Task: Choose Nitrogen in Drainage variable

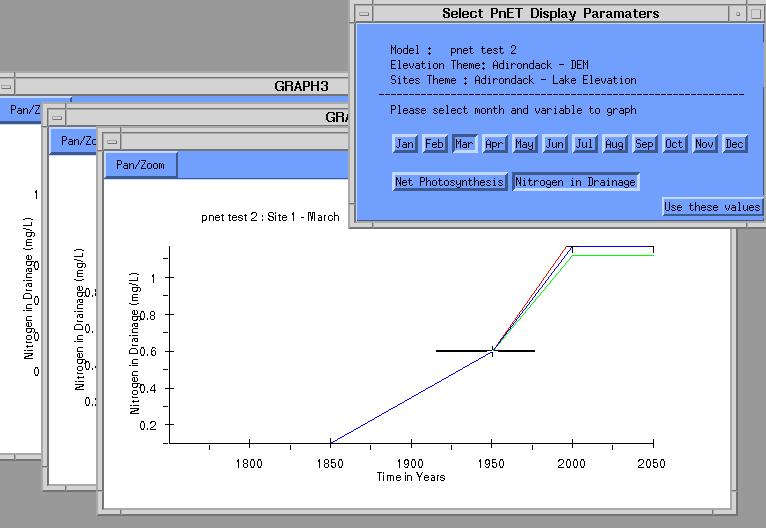Action: click(575, 182)
